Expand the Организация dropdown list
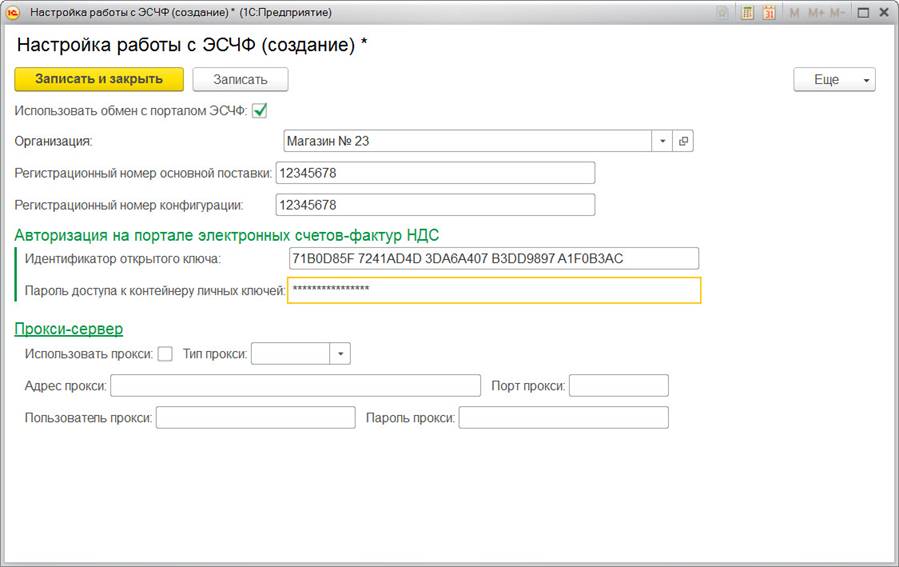The height and width of the screenshot is (567, 899). (662, 141)
